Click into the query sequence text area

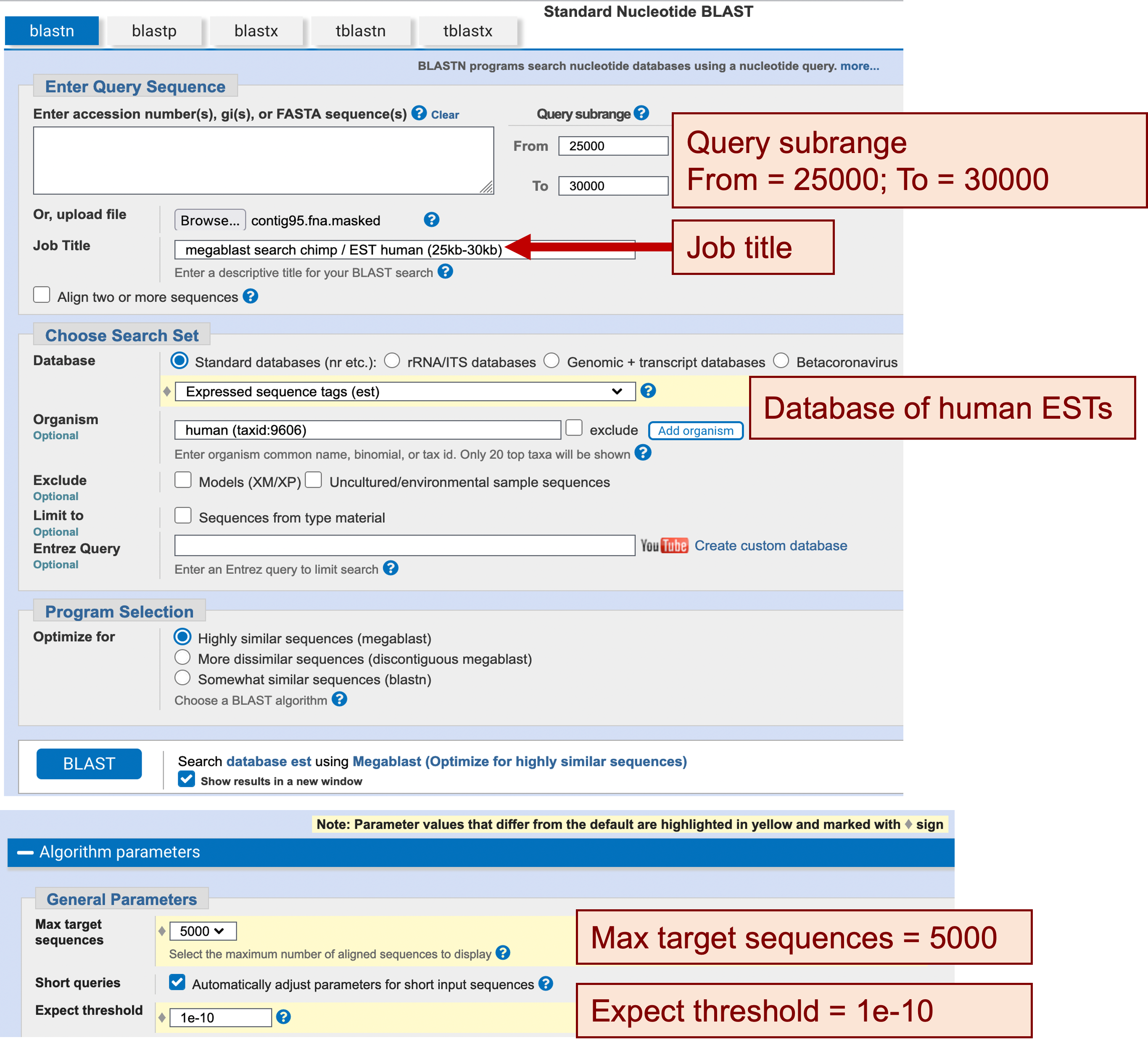click(264, 161)
